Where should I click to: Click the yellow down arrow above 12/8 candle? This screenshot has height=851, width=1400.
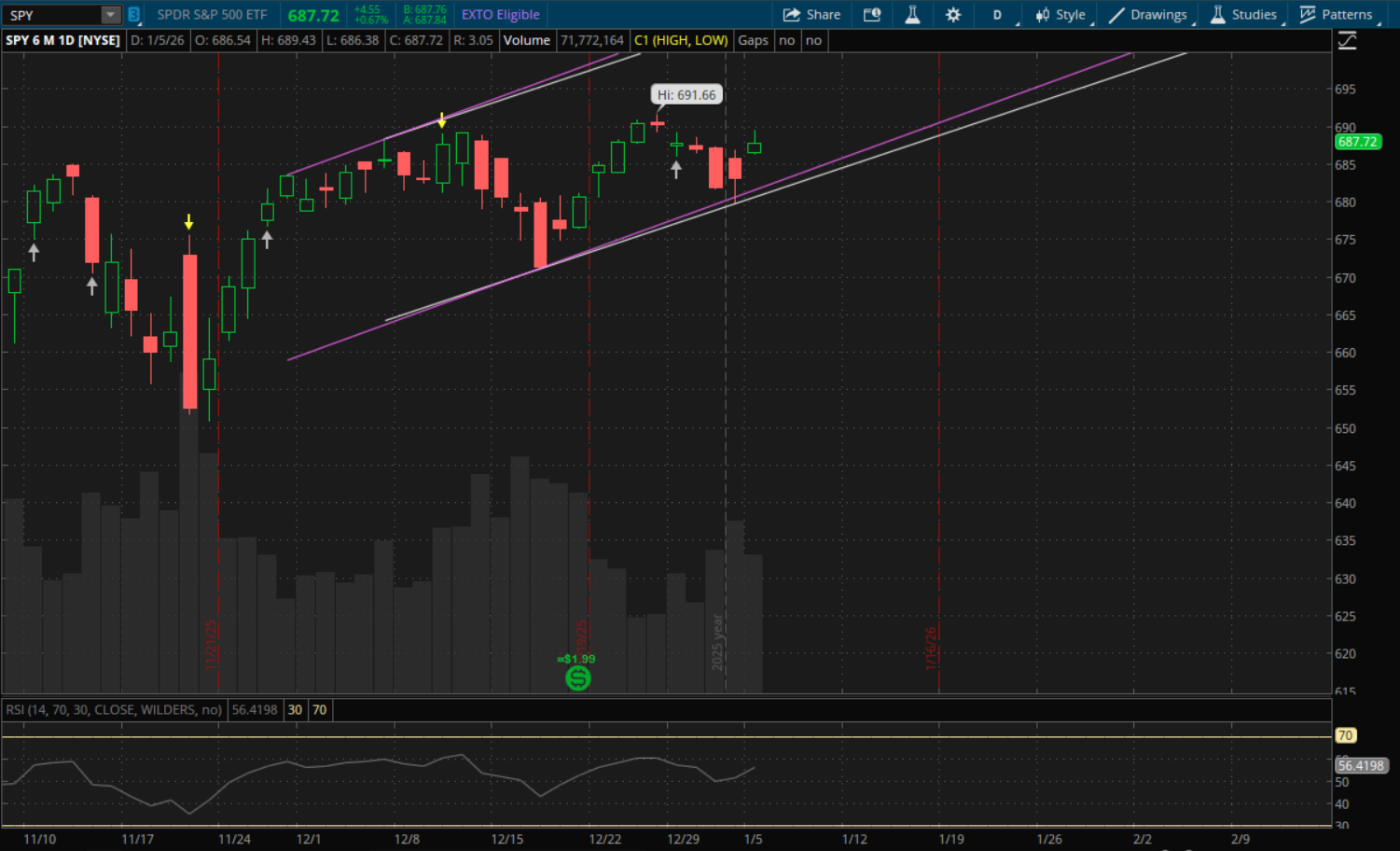pos(442,121)
